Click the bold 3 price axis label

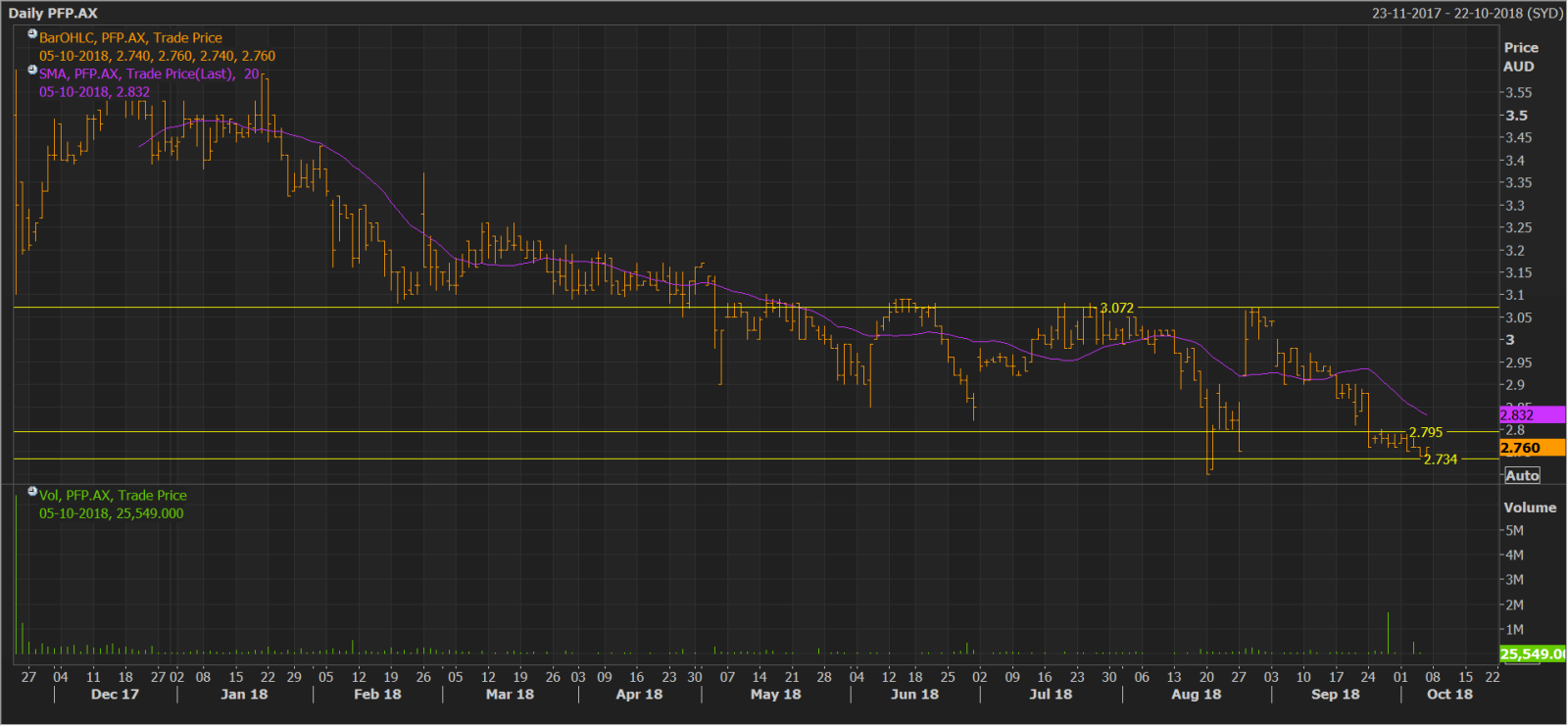tap(1510, 340)
